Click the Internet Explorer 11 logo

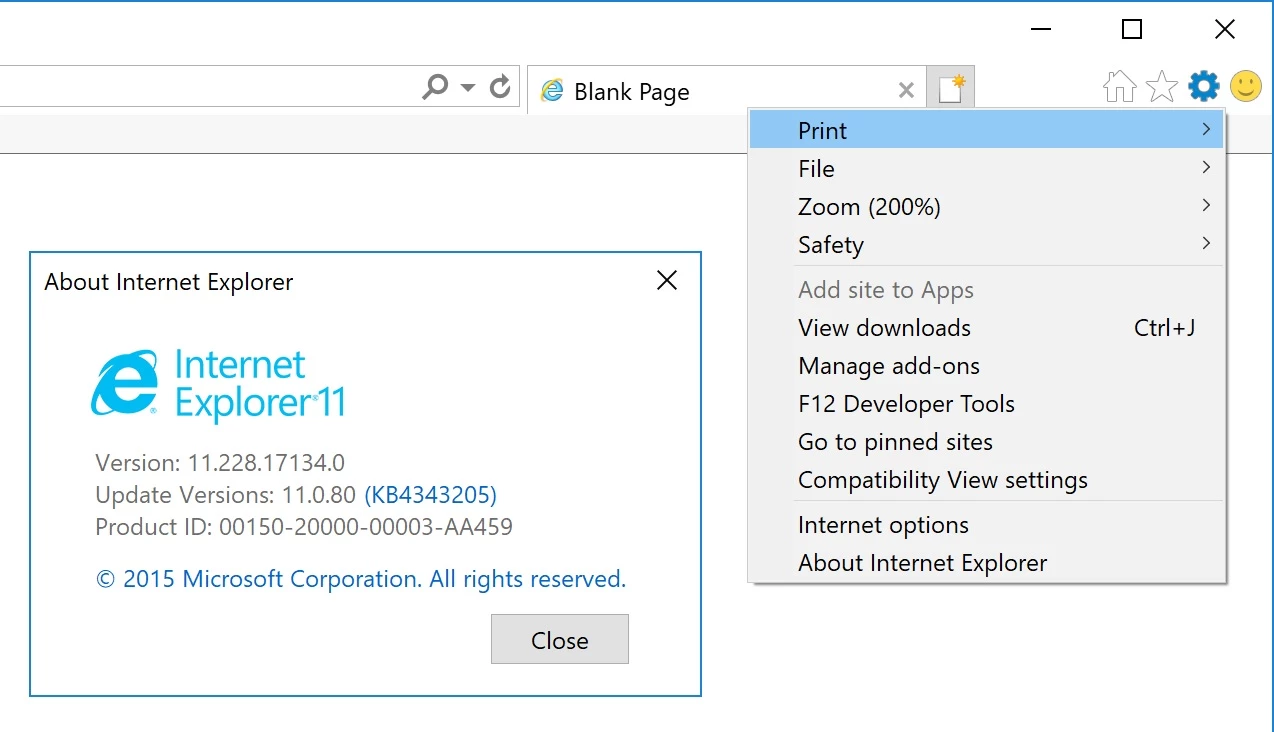[x=218, y=384]
